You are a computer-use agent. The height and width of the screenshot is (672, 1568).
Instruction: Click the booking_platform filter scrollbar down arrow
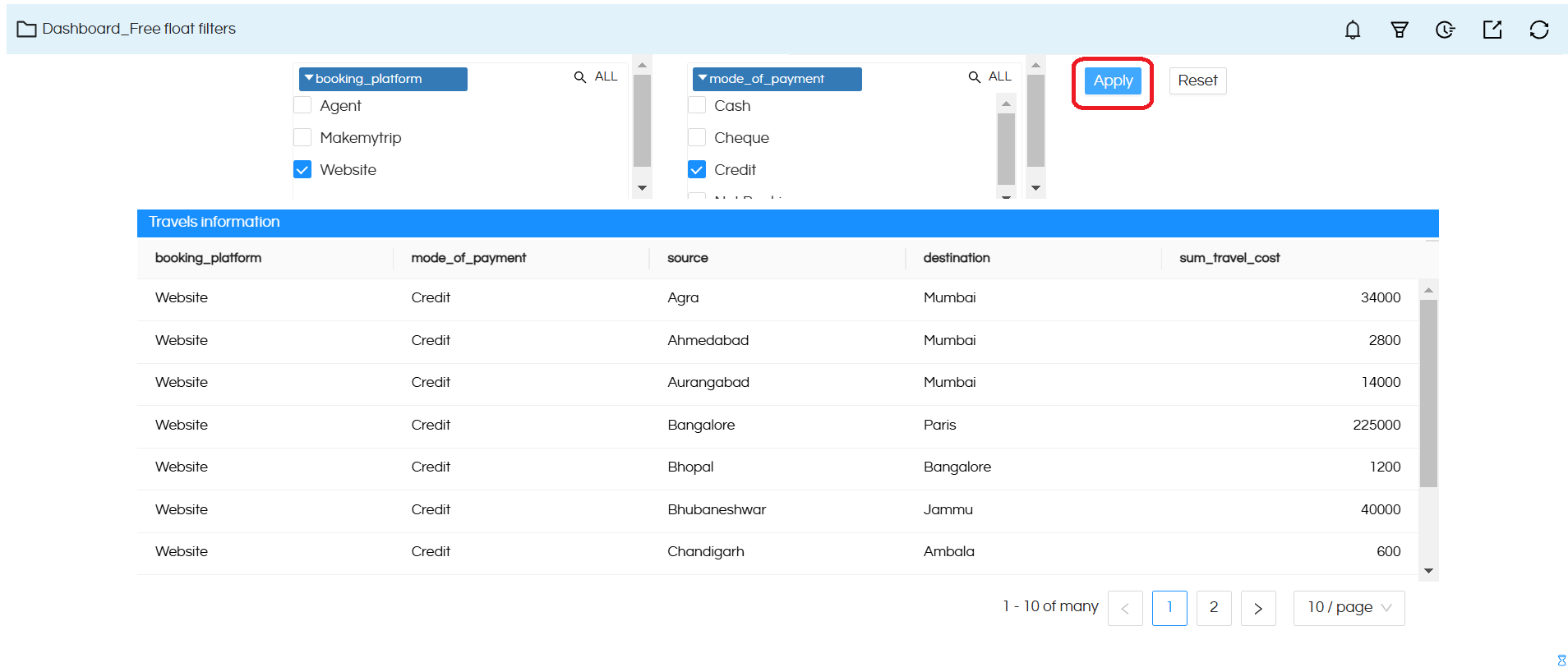pyautogui.click(x=643, y=188)
